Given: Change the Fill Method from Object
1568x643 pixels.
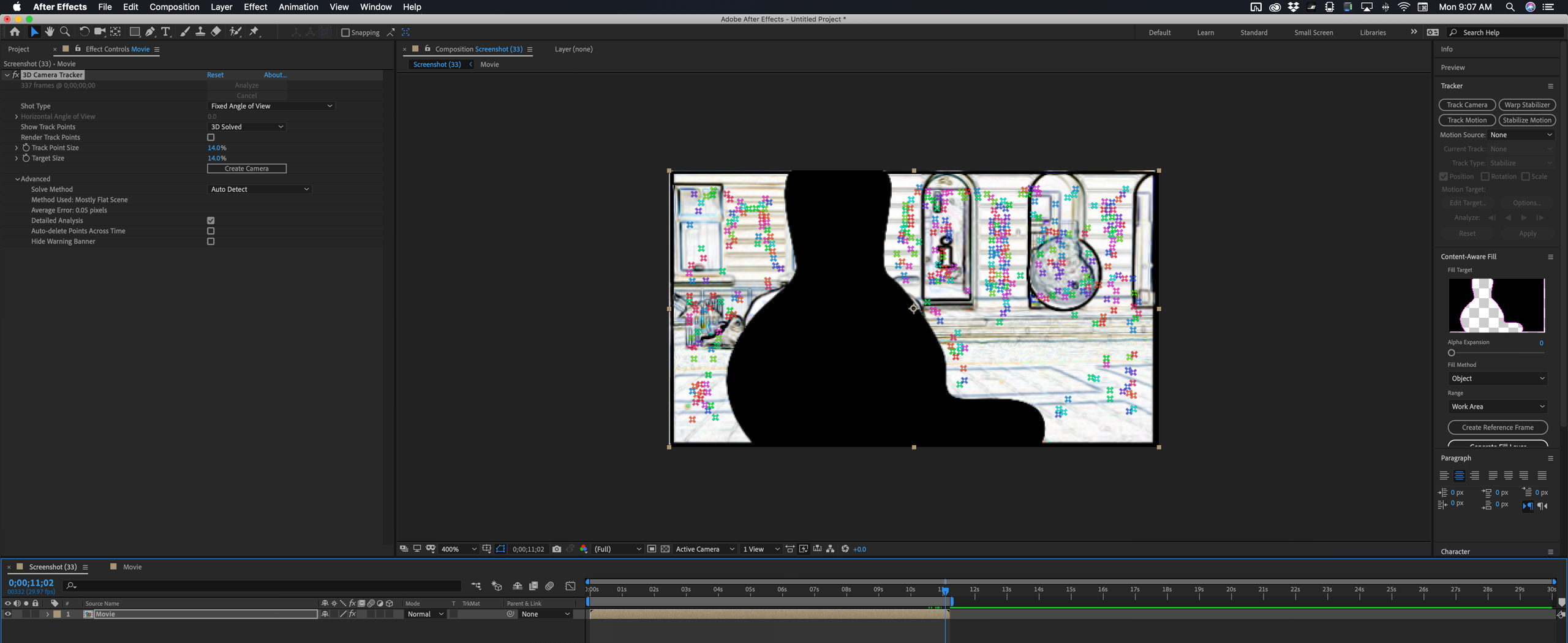Looking at the screenshot, I should [1497, 378].
